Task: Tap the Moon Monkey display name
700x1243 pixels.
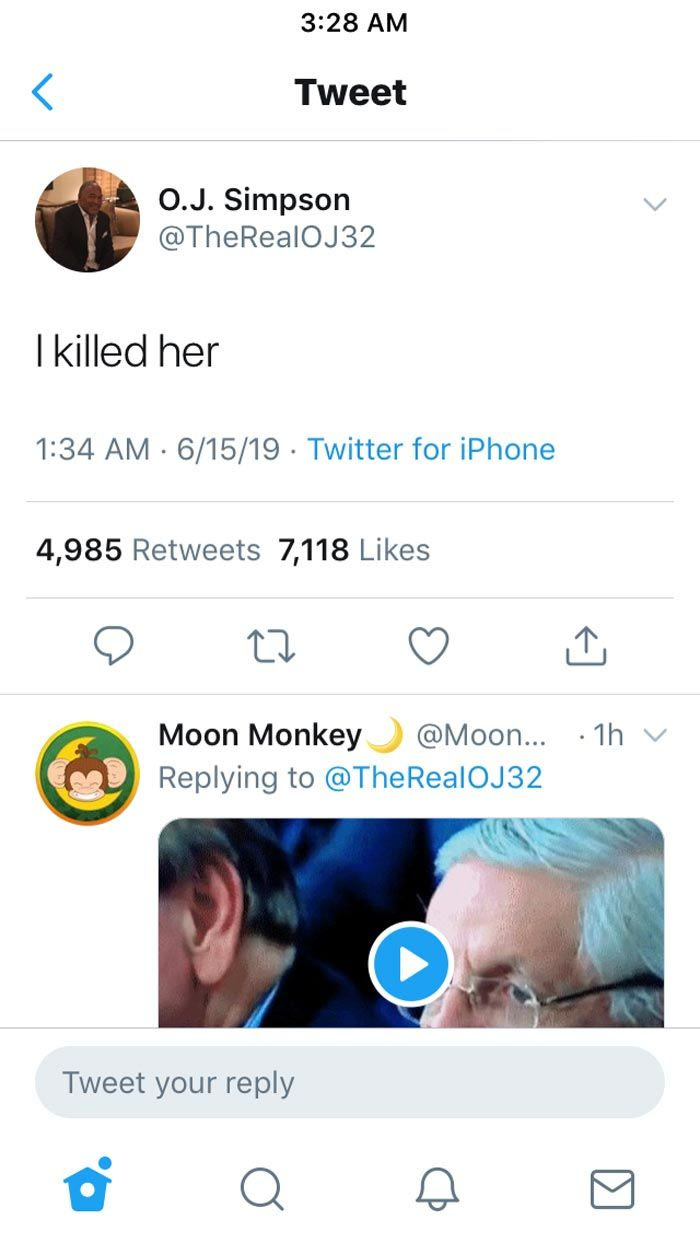Action: coord(260,735)
